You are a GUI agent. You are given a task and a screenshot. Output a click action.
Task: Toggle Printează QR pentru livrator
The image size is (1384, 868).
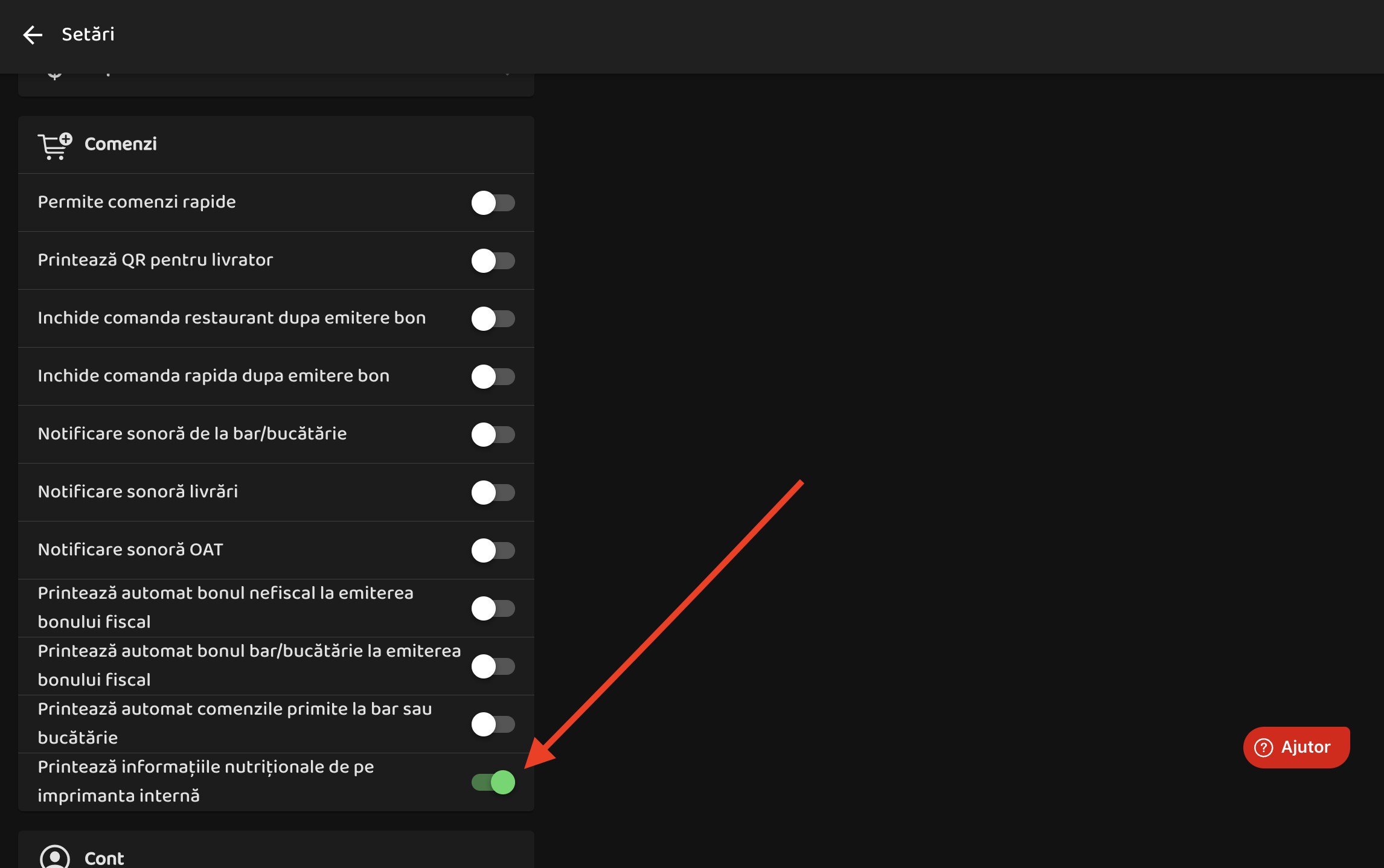click(493, 261)
